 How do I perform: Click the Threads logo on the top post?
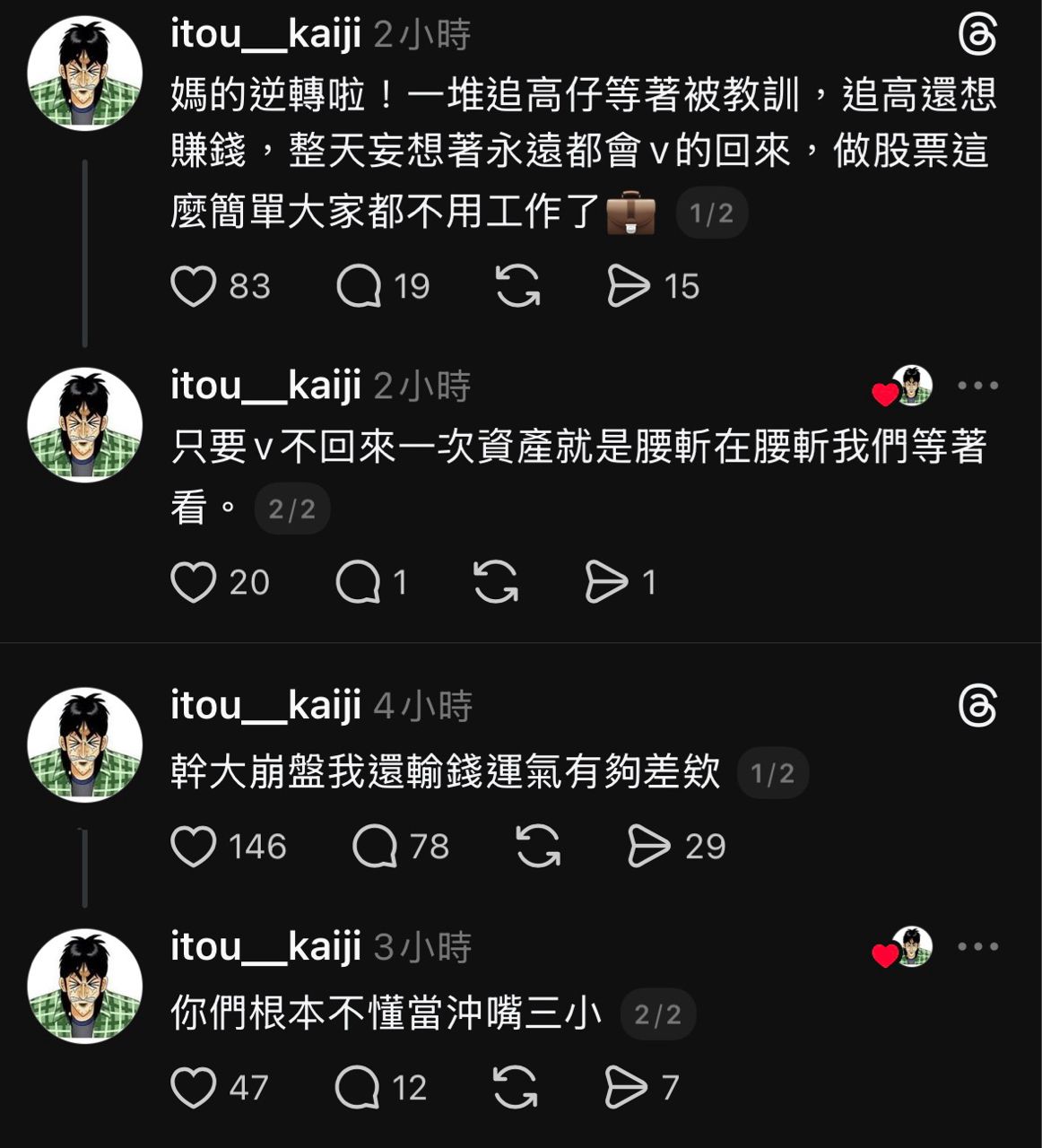[977, 36]
